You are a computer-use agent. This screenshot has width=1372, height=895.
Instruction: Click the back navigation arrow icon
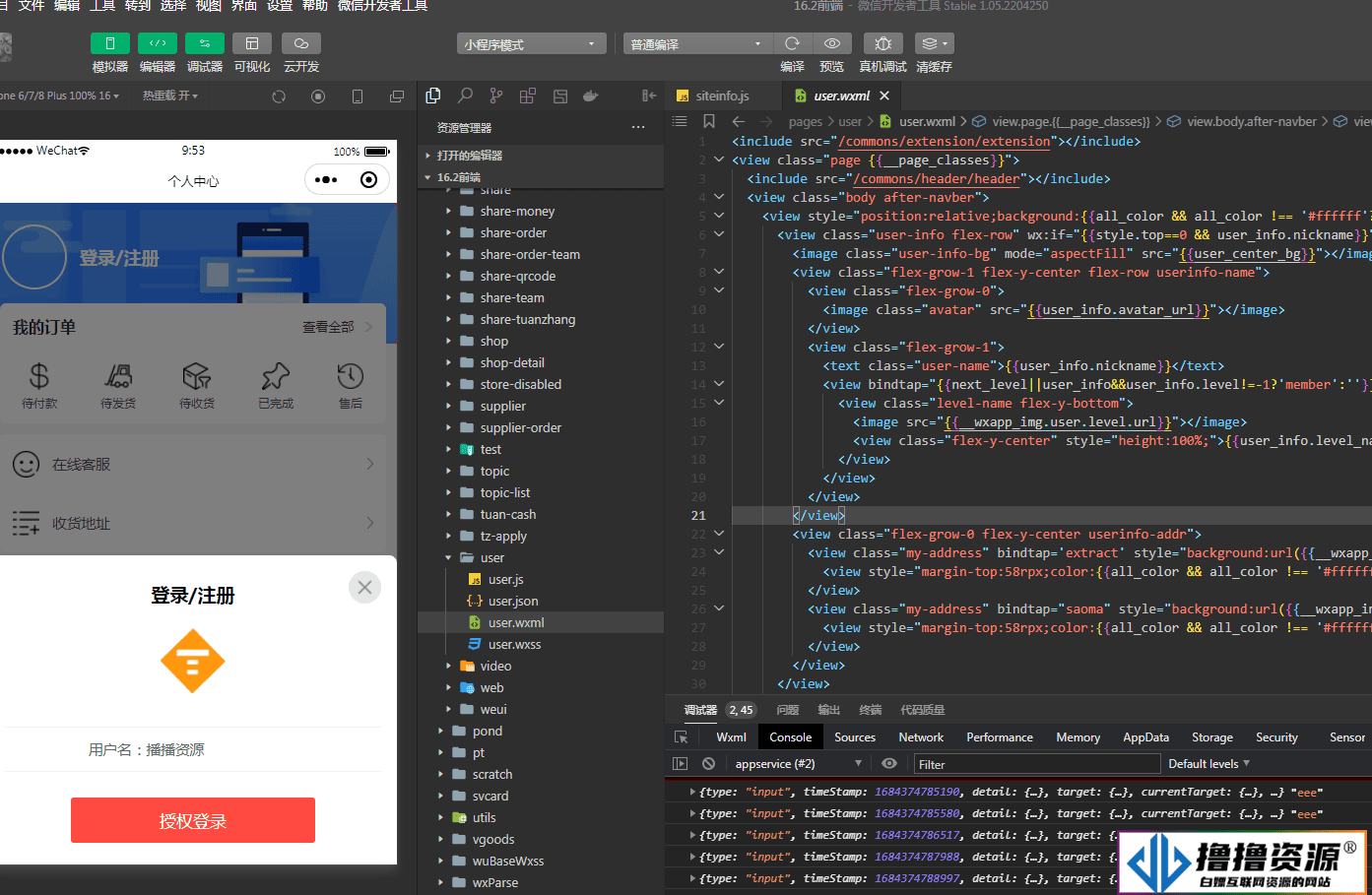(739, 121)
